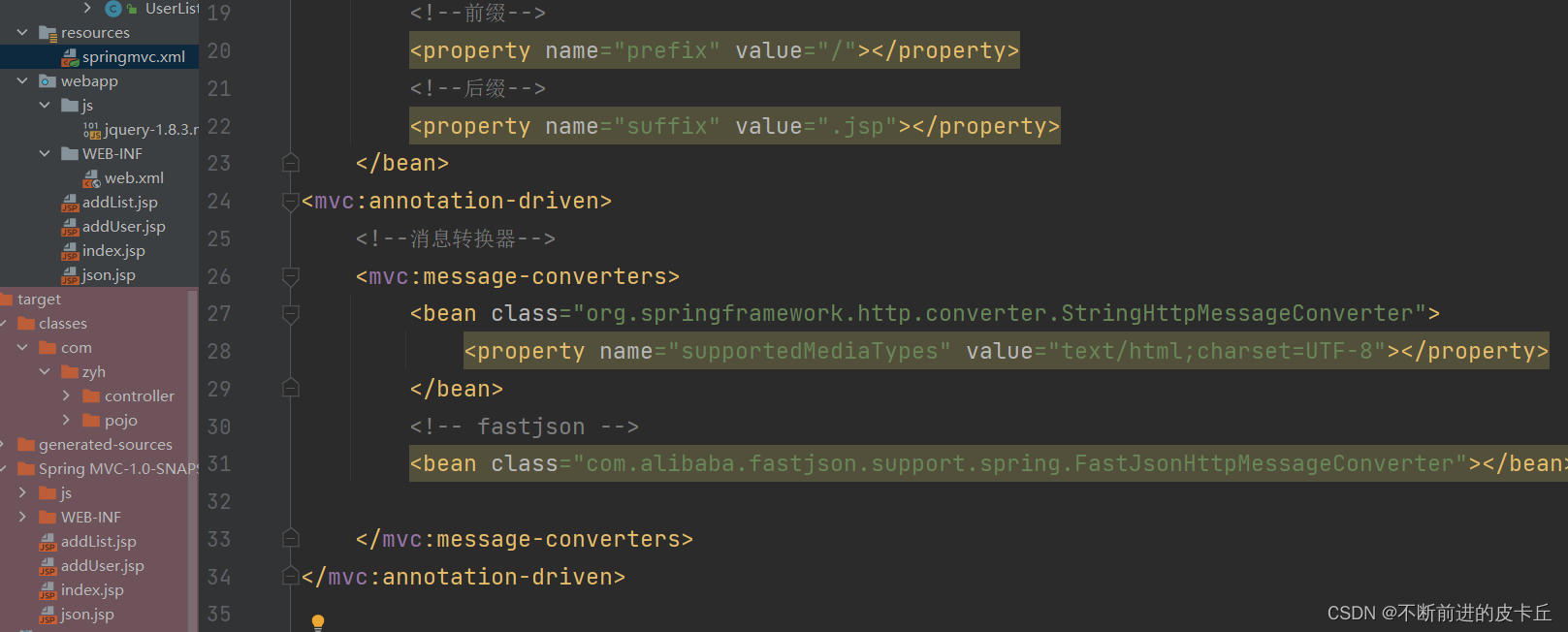This screenshot has width=1568, height=632.
Task: Select the generated-sources folder
Action: [x=105, y=445]
